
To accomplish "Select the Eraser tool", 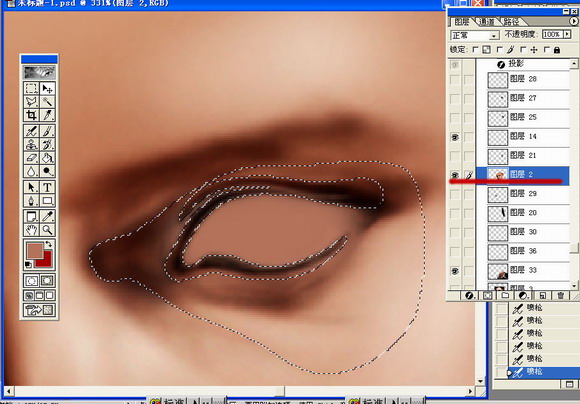I will point(31,158).
